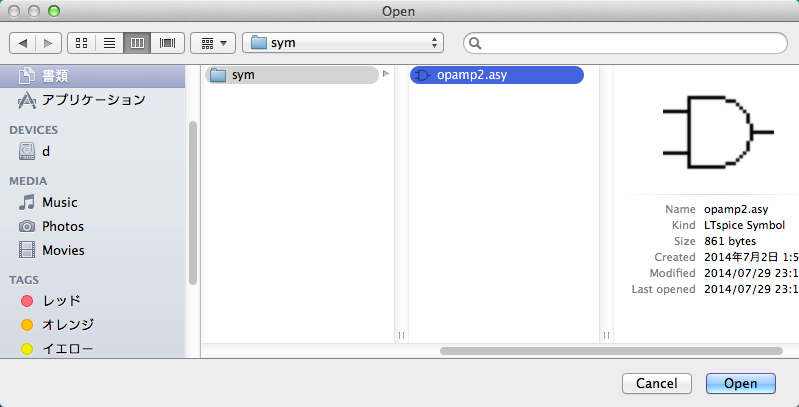Click the second column resize handle
Screen dimensions: 799x407
click(606, 335)
